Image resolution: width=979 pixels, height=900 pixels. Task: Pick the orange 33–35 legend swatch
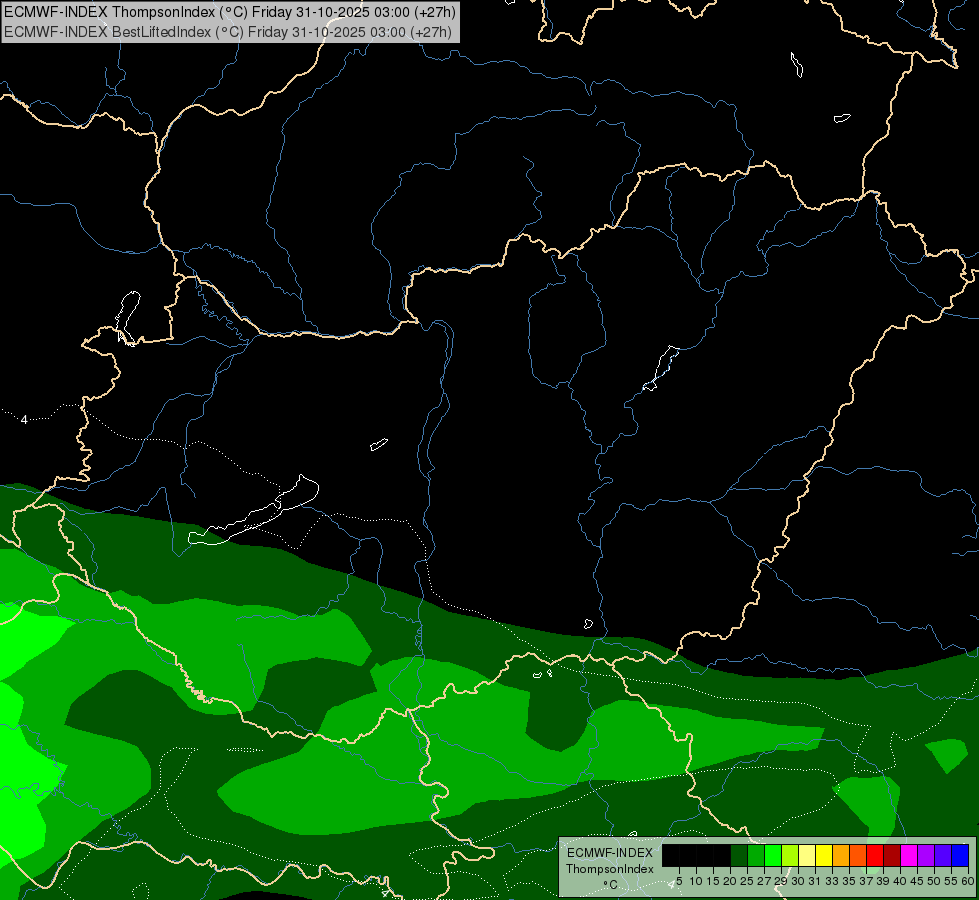click(841, 855)
